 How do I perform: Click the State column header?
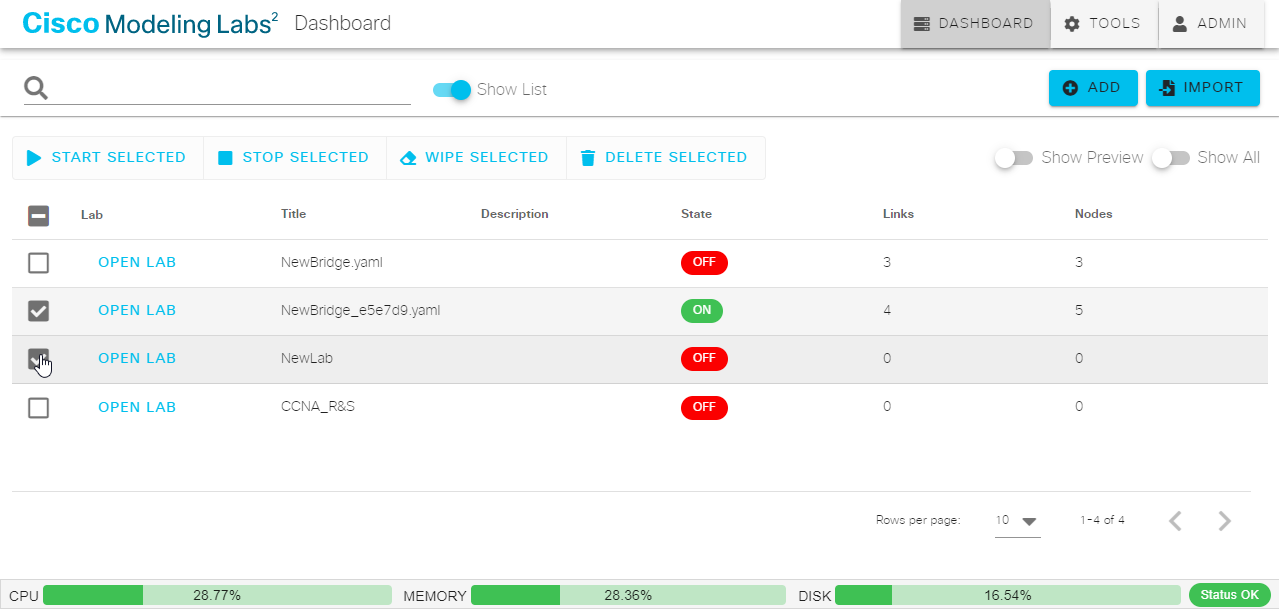(x=697, y=214)
